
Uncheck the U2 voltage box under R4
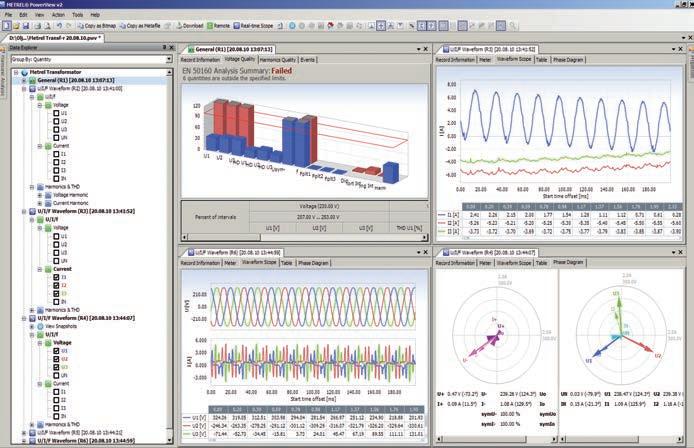(x=56, y=359)
